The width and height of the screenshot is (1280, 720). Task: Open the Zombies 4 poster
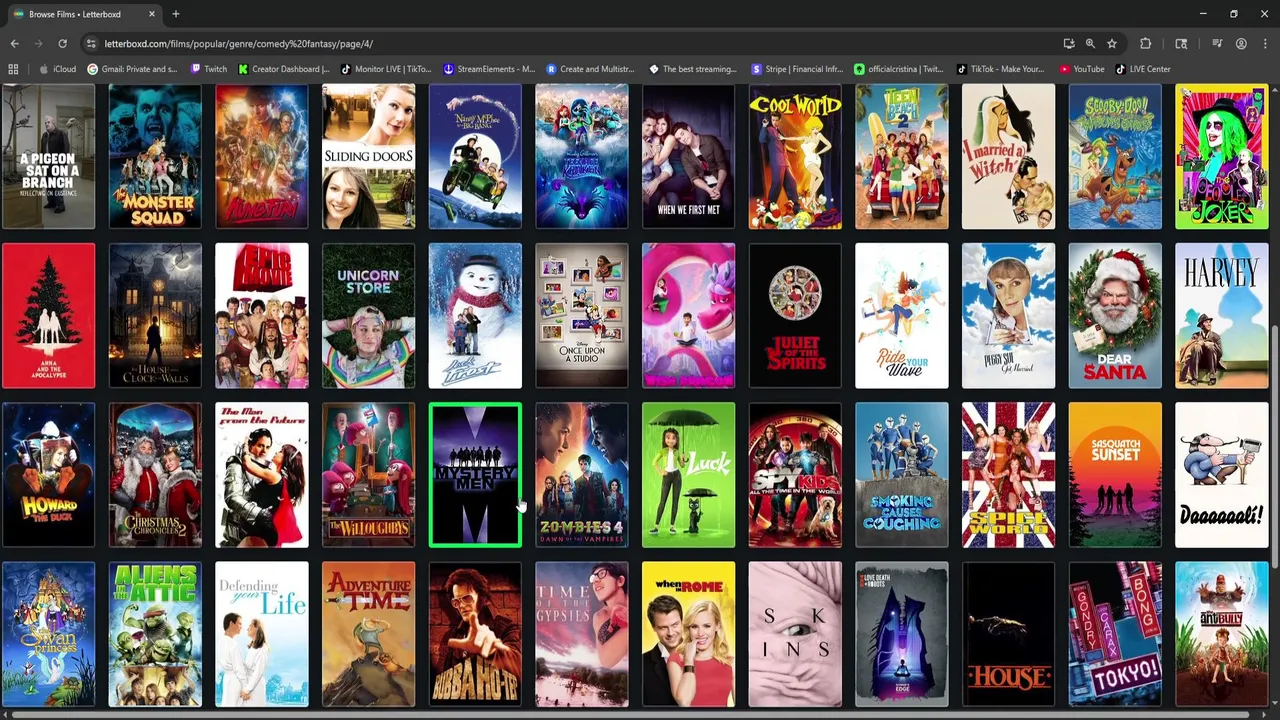tap(582, 475)
